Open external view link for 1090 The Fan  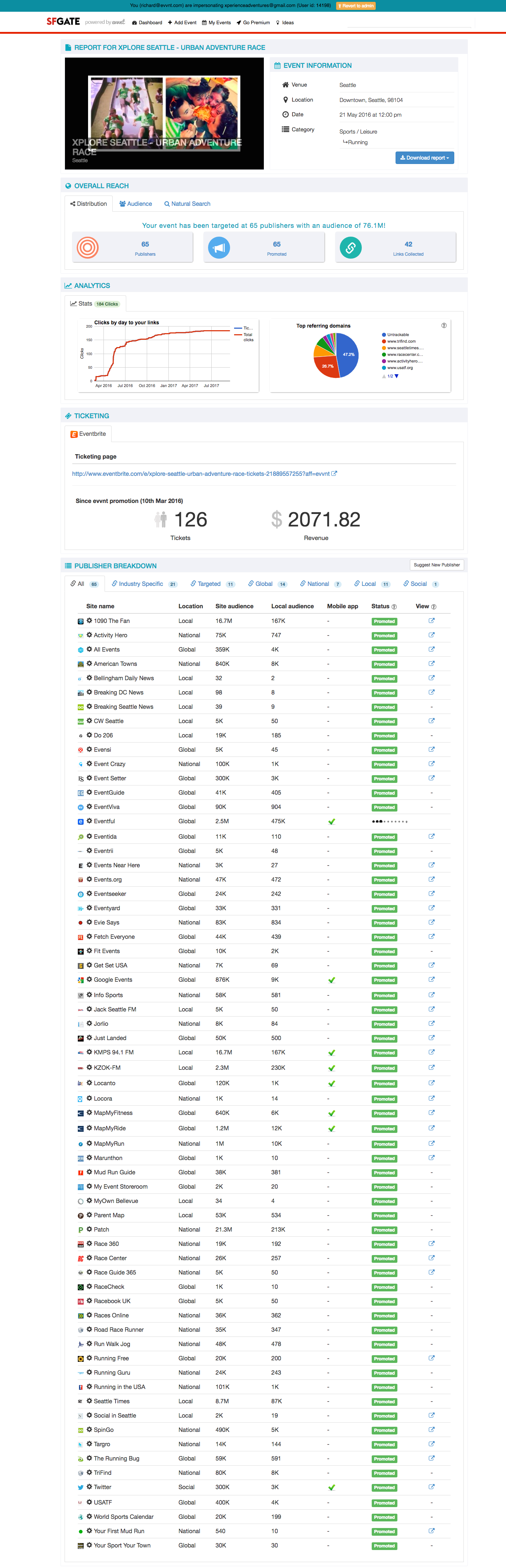point(432,621)
